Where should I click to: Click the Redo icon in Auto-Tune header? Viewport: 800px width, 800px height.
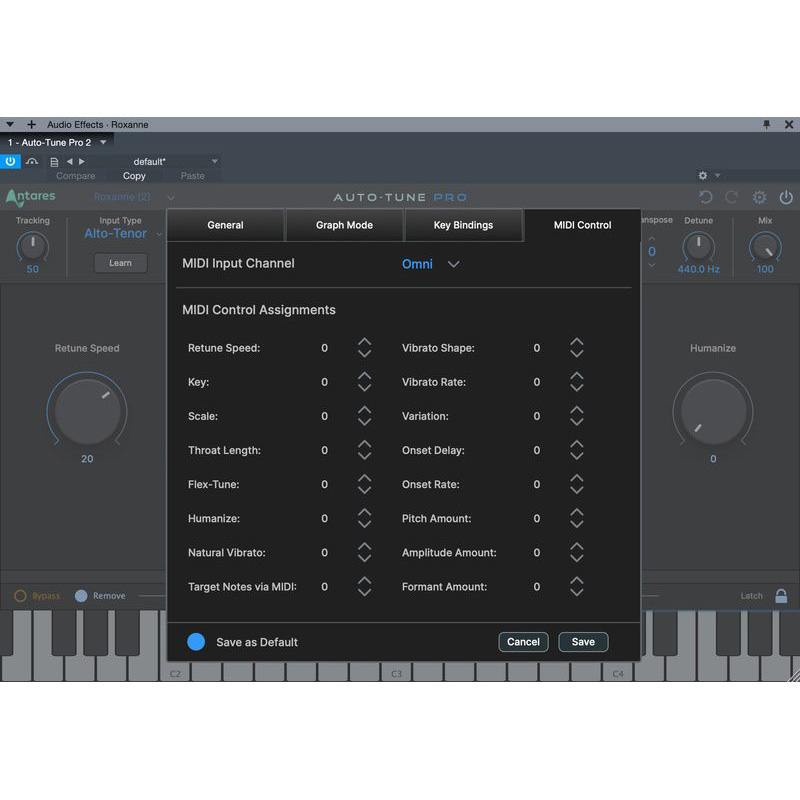pos(732,197)
